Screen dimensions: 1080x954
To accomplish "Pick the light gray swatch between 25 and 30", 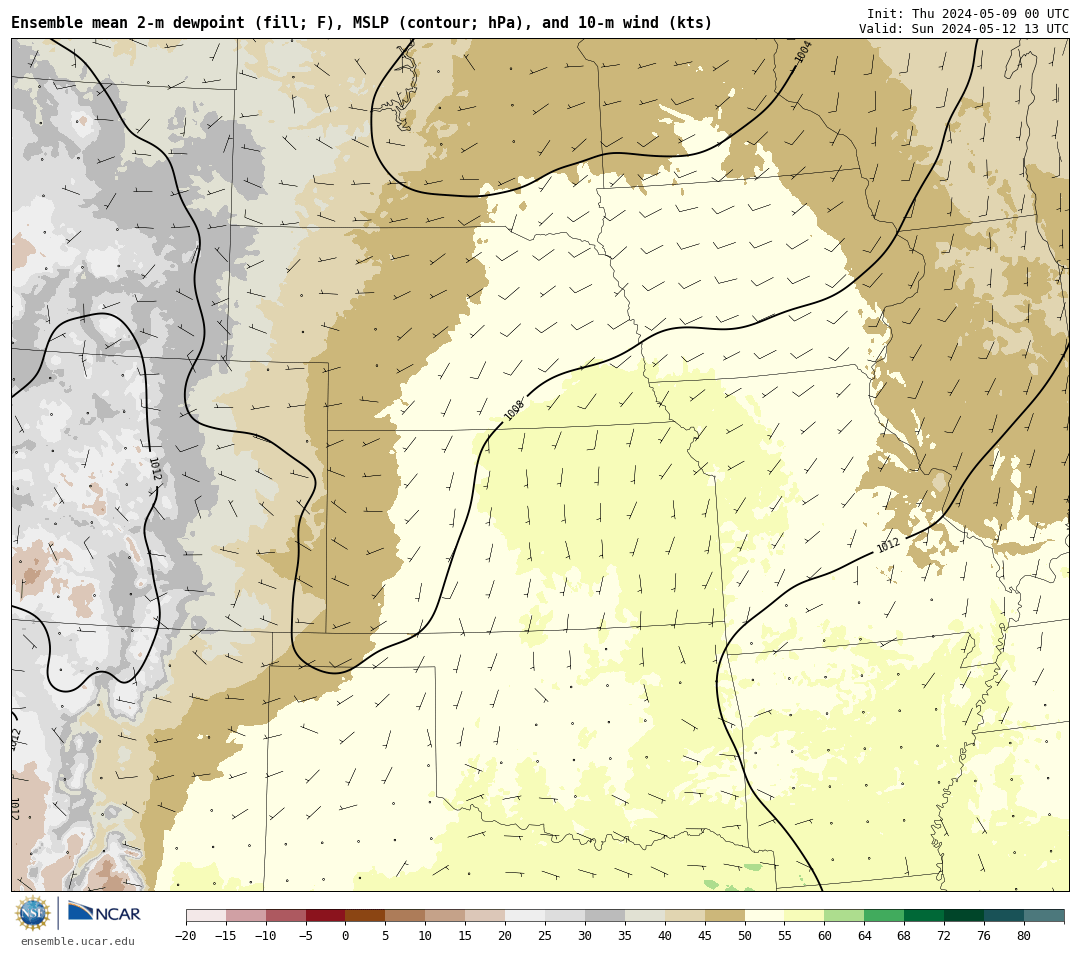I will coord(565,916).
